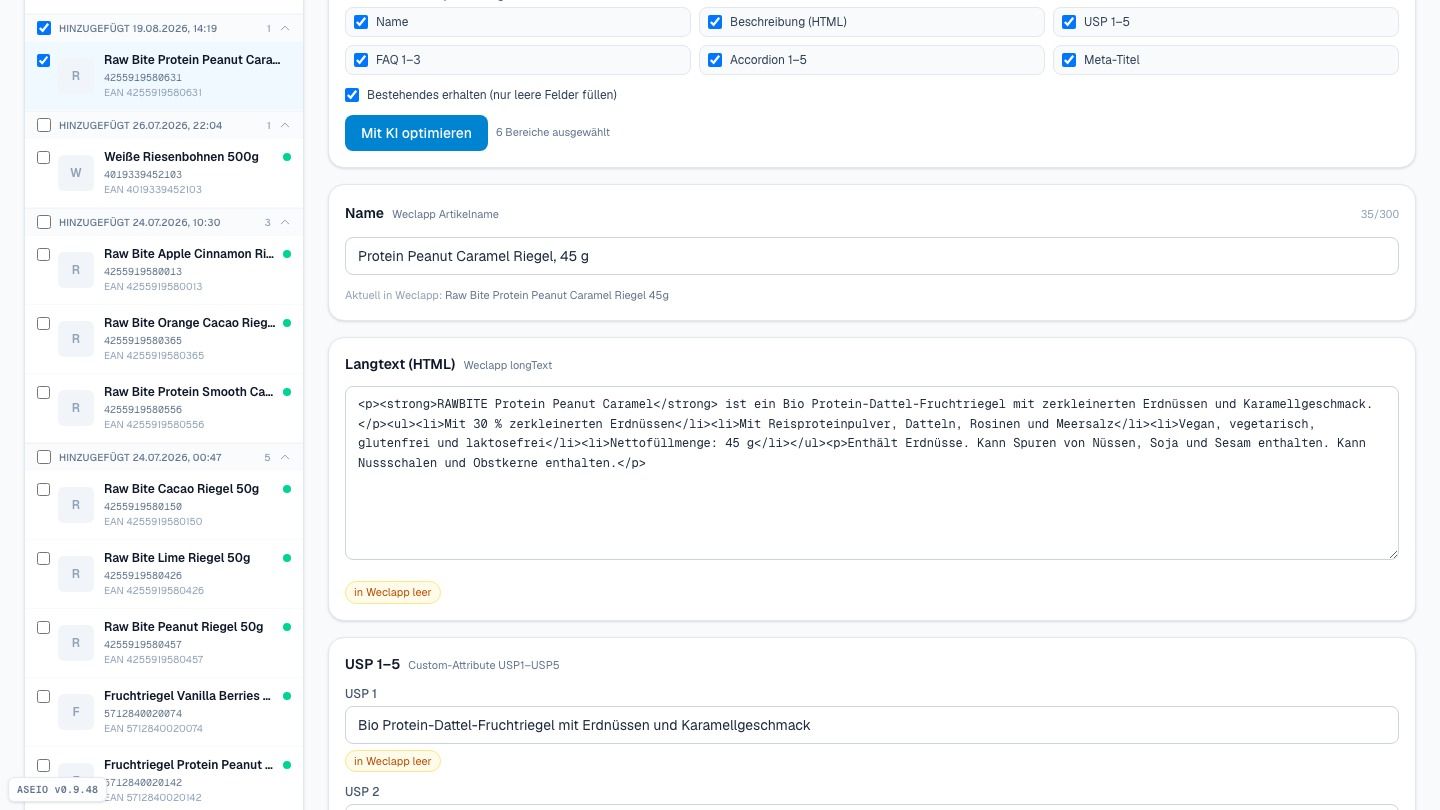Click the 'in Weclapp leer' badge under USP 1
The width and height of the screenshot is (1440, 810).
393,761
